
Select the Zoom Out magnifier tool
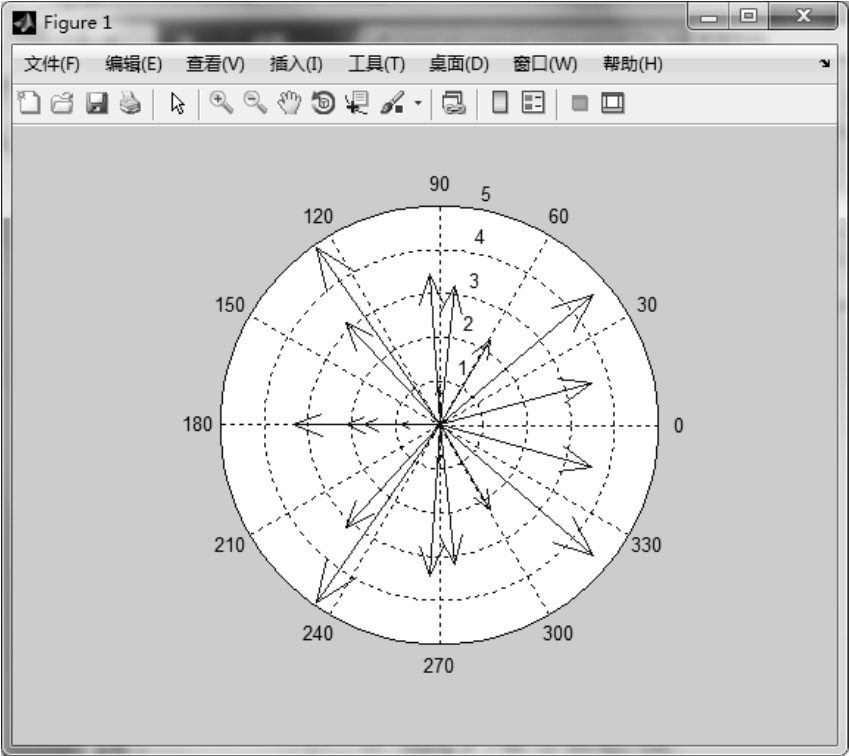point(257,103)
